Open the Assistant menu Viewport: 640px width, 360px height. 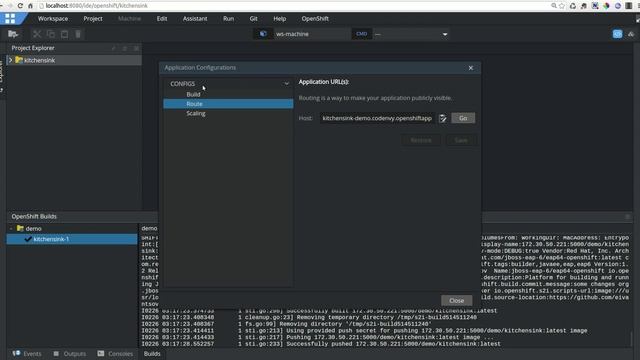click(x=195, y=19)
